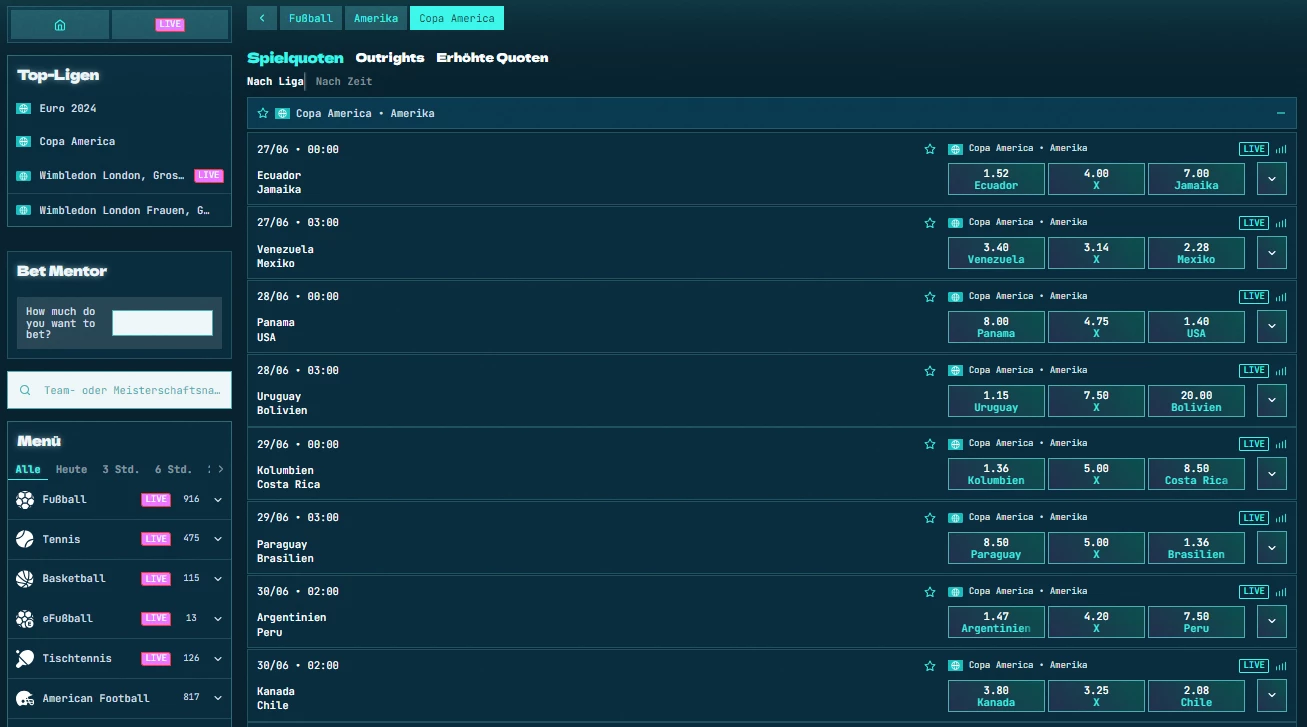Star the Kolumbien vs Costa Rica match
The image size is (1307, 727).
click(x=930, y=444)
